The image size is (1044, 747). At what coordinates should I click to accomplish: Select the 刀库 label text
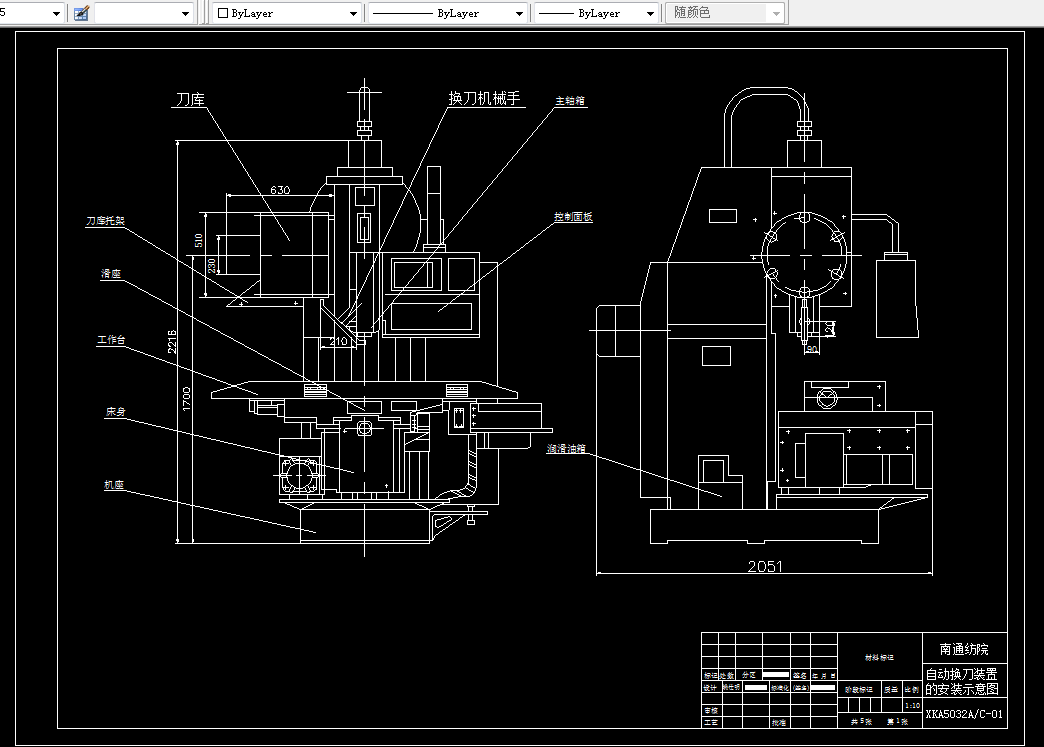[190, 99]
